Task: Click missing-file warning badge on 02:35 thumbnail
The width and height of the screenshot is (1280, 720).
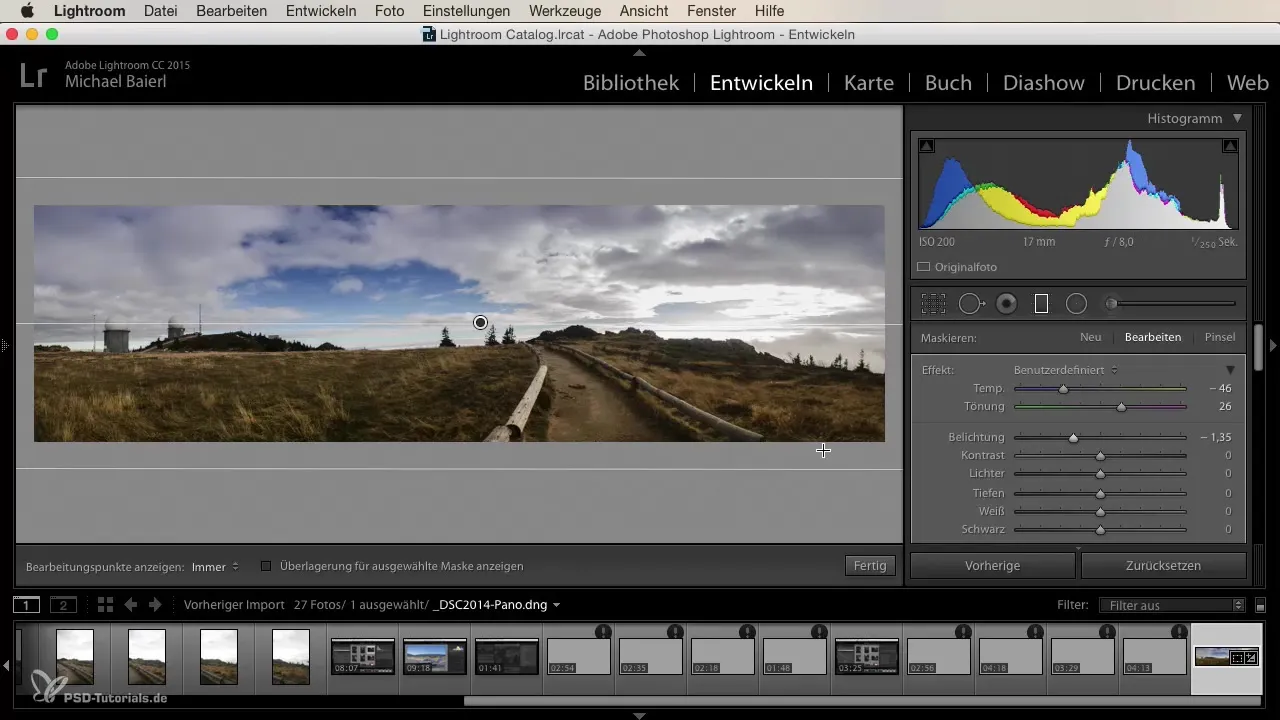Action: [675, 632]
